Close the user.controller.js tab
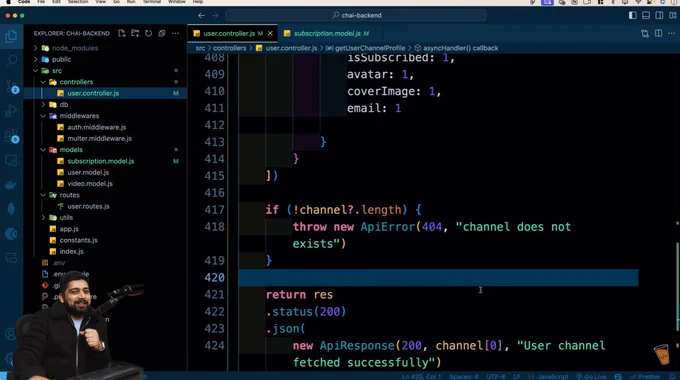 pos(270,33)
